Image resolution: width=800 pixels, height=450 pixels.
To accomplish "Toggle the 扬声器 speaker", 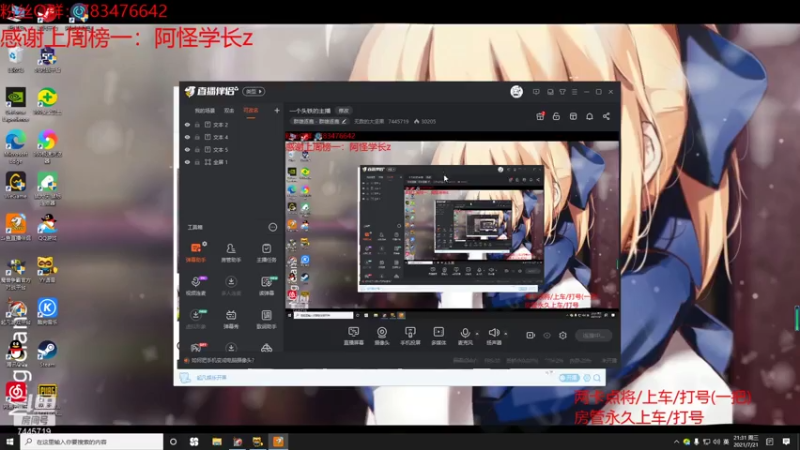I will (x=493, y=336).
